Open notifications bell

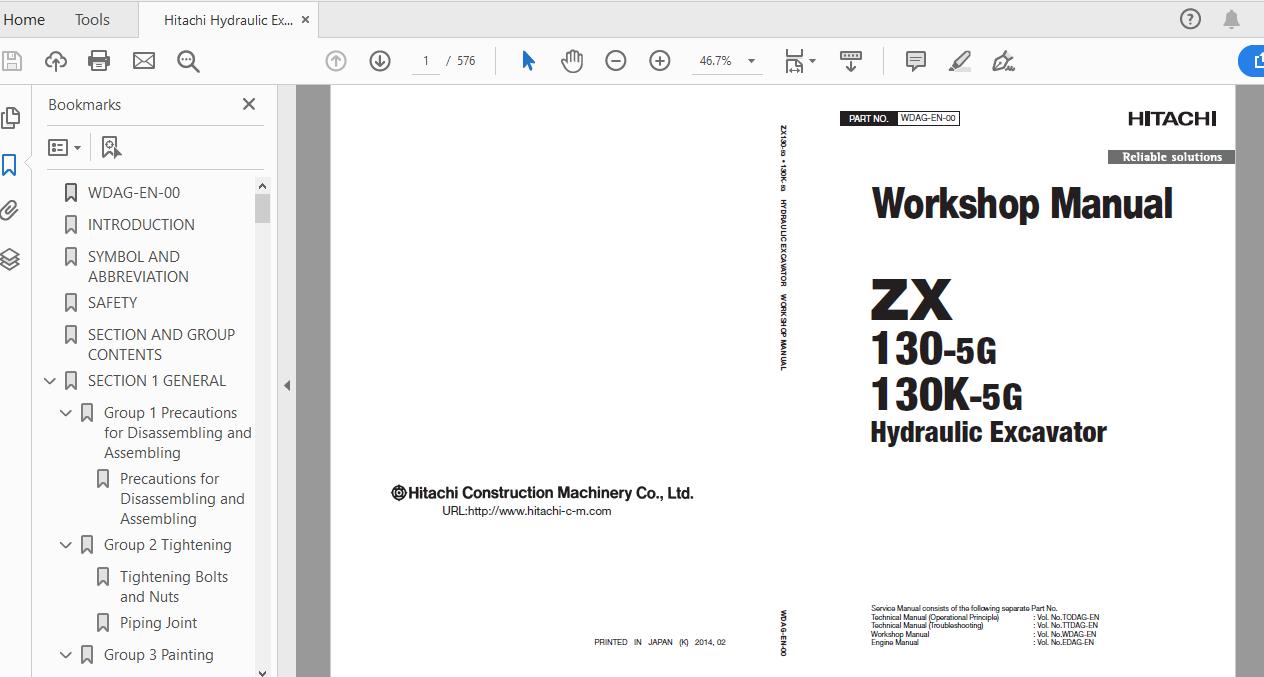coord(1232,19)
